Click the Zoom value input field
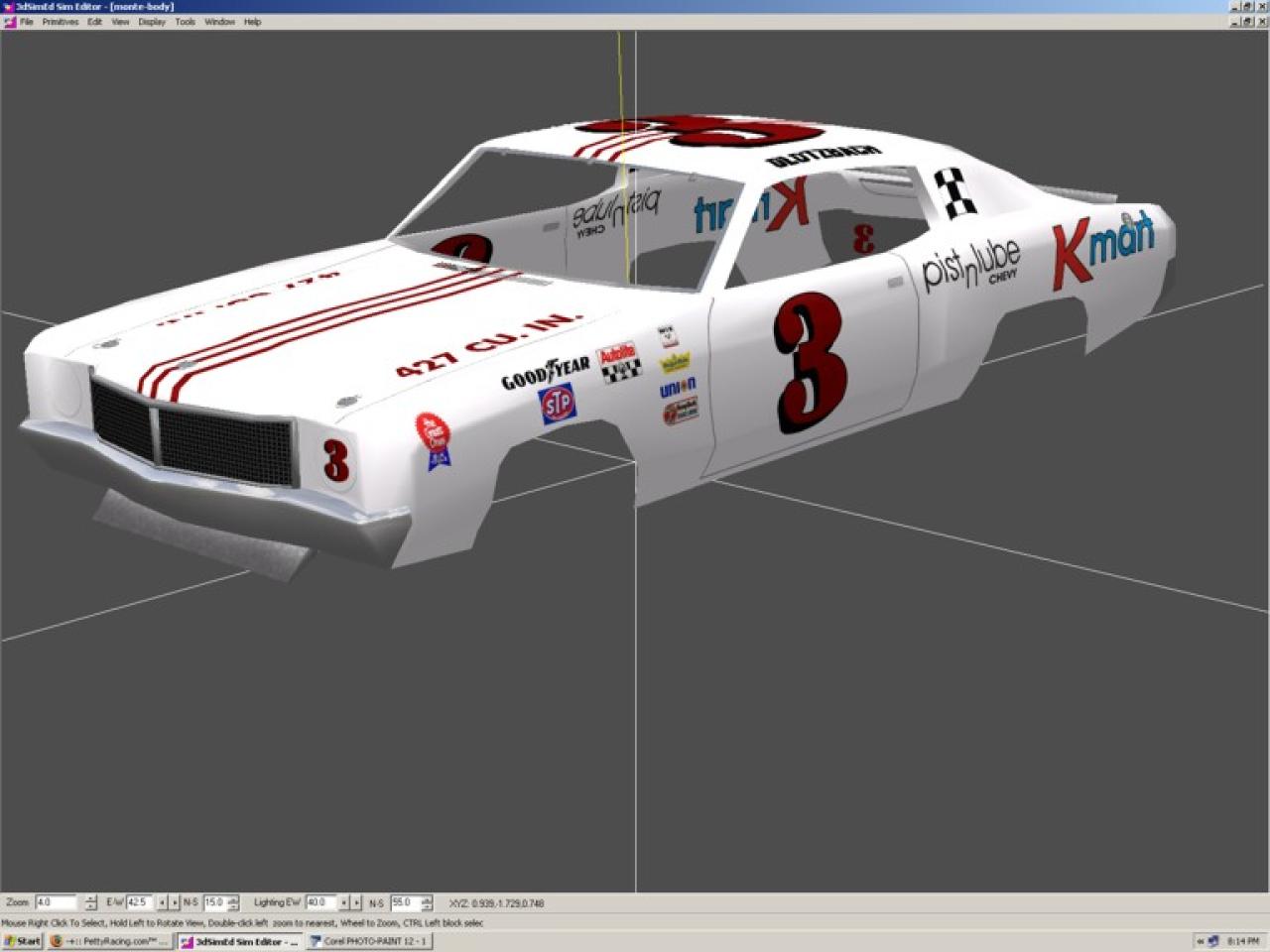Screen dimensions: 1270x952 click(x=56, y=902)
